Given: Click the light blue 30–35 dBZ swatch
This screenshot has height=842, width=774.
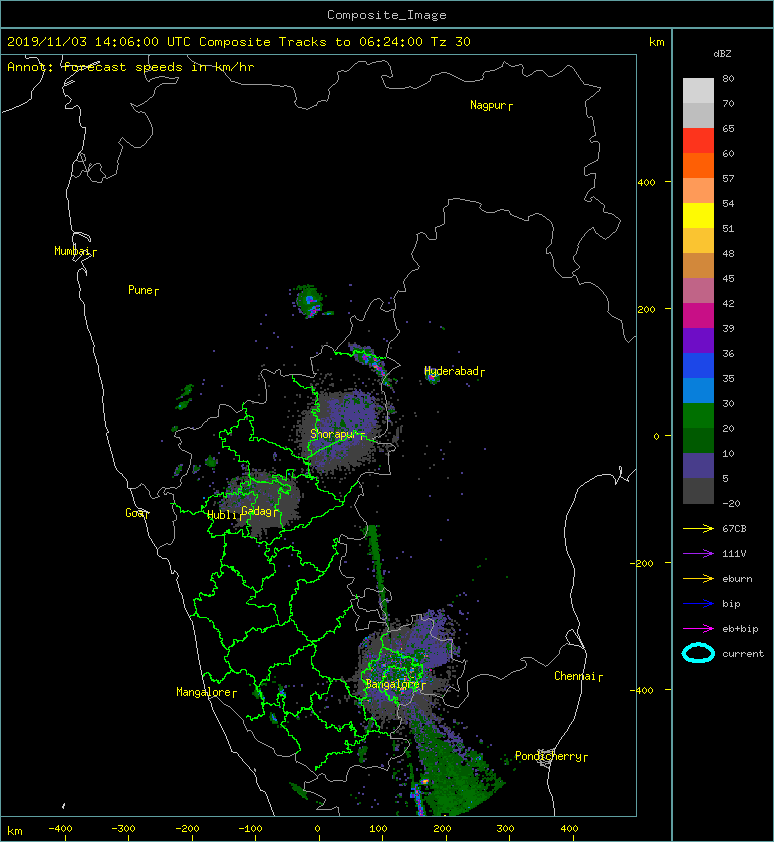Looking at the screenshot, I should [x=698, y=391].
